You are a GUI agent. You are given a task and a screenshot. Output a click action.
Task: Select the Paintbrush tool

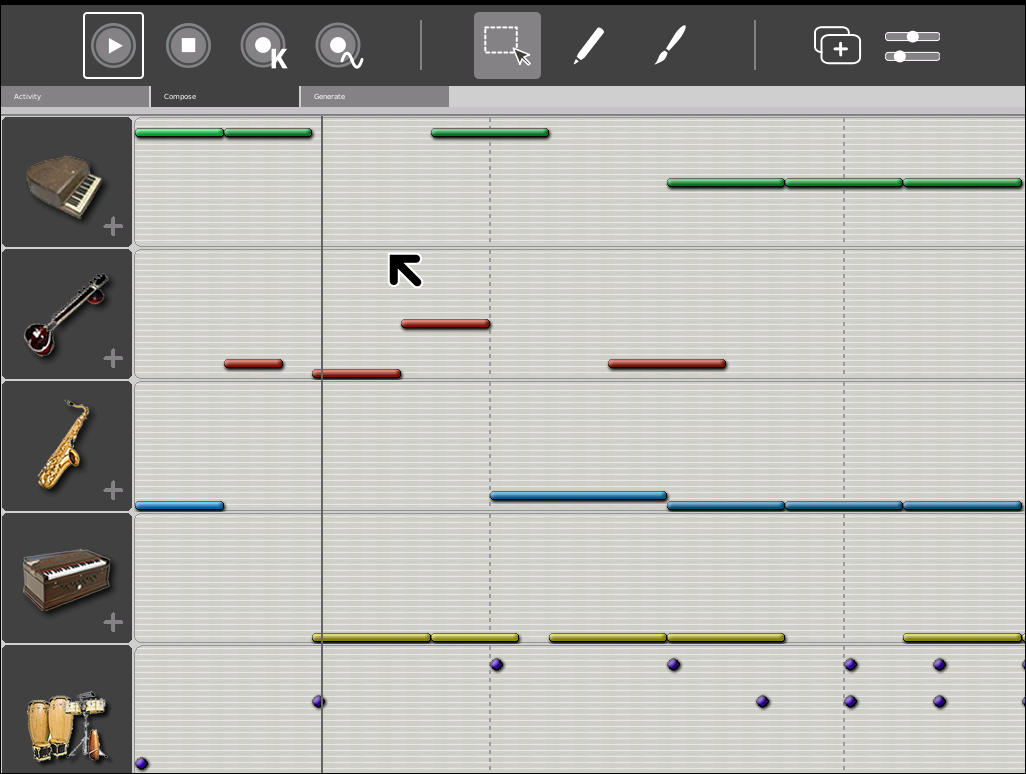point(671,46)
